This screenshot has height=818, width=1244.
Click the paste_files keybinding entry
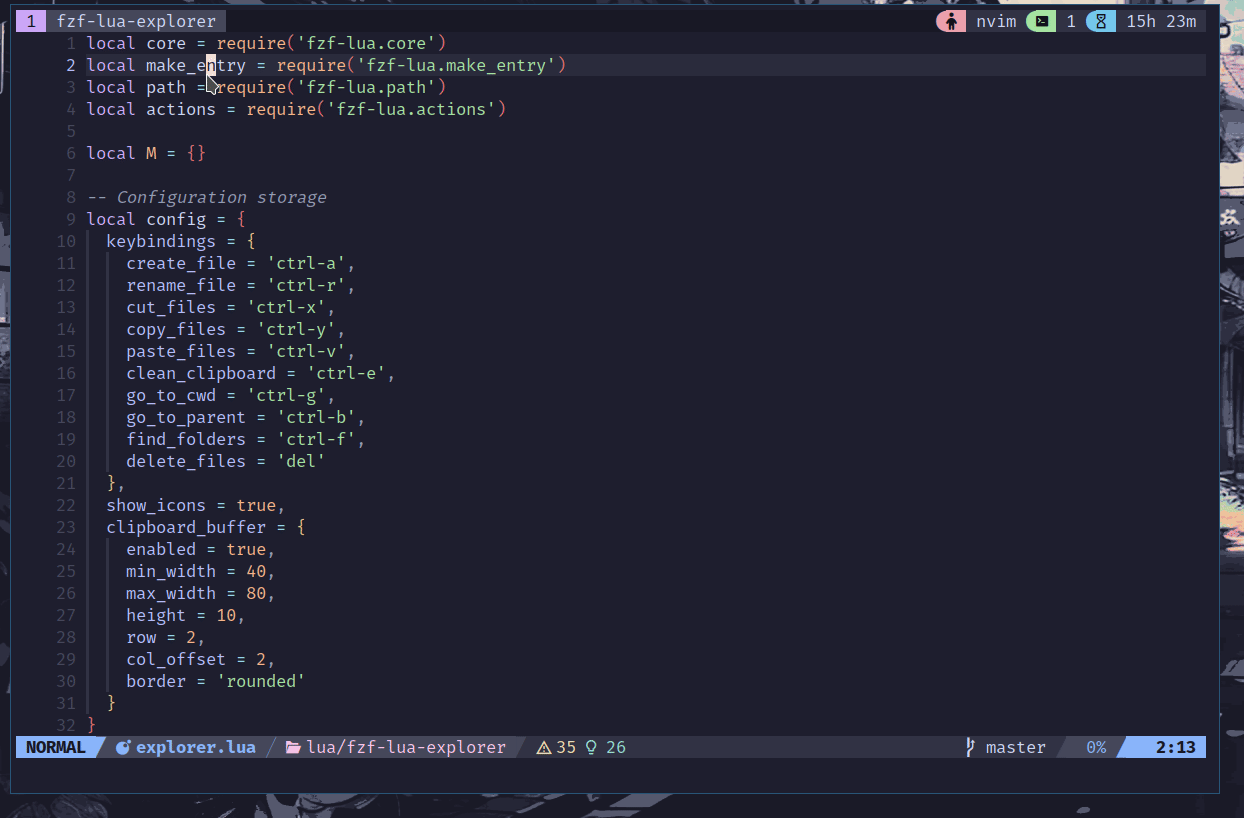pyautogui.click(x=241, y=351)
